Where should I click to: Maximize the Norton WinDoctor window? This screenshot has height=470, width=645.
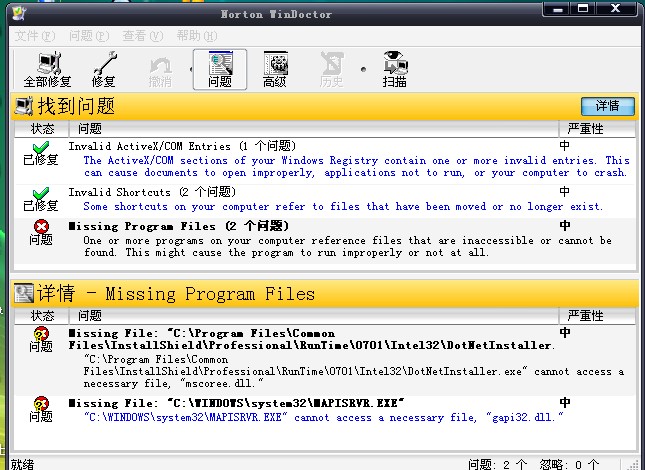pos(583,9)
